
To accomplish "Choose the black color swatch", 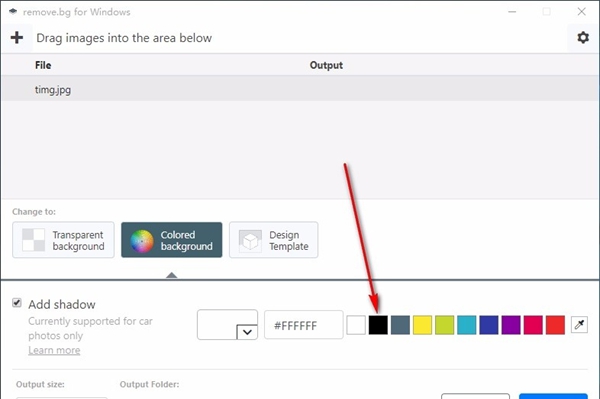I will click(378, 325).
